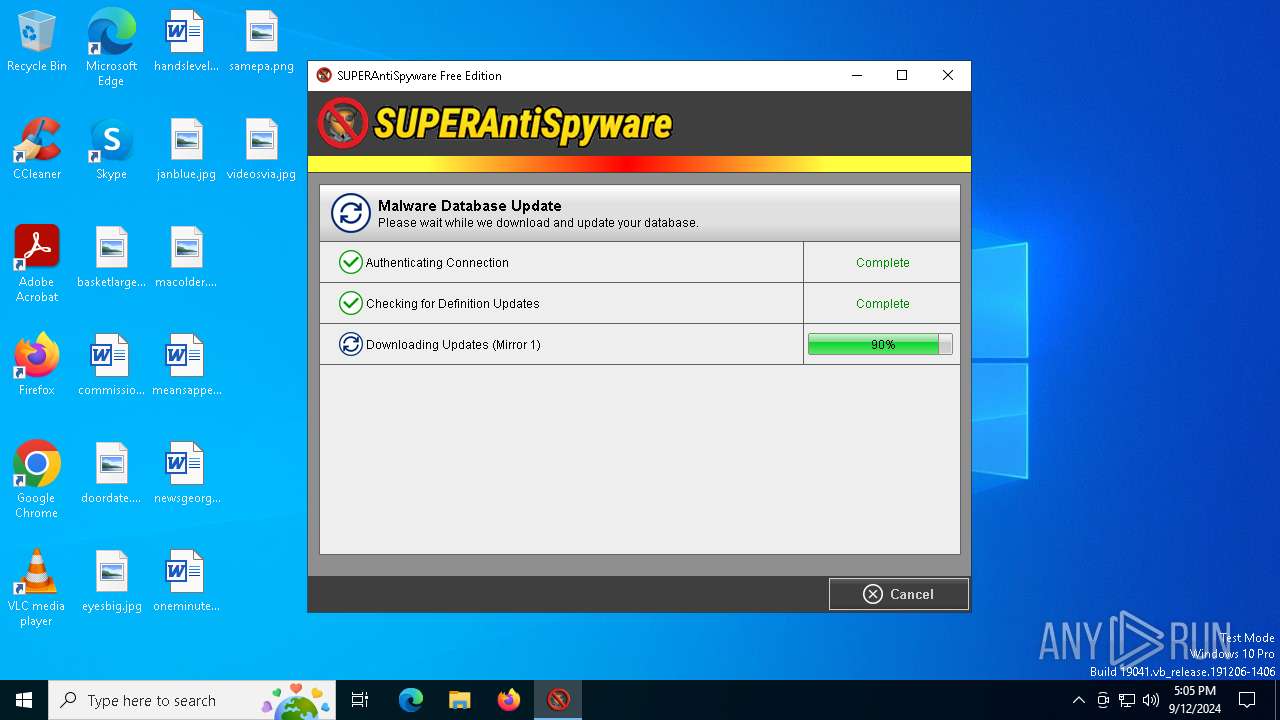This screenshot has height=720, width=1280.
Task: Cancel the malware database update
Action: click(898, 594)
